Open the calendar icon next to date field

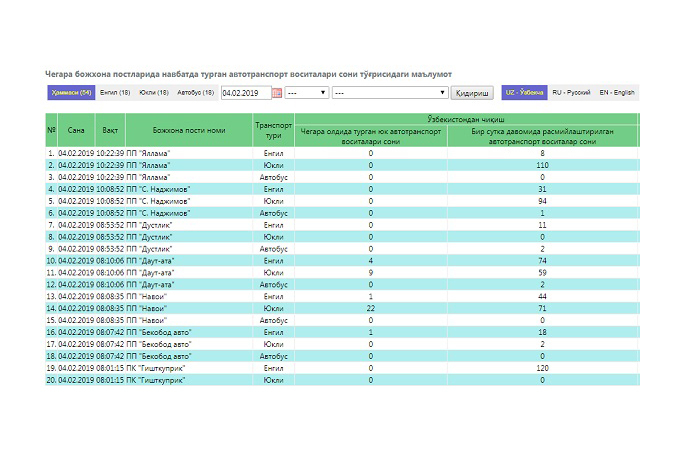click(277, 93)
